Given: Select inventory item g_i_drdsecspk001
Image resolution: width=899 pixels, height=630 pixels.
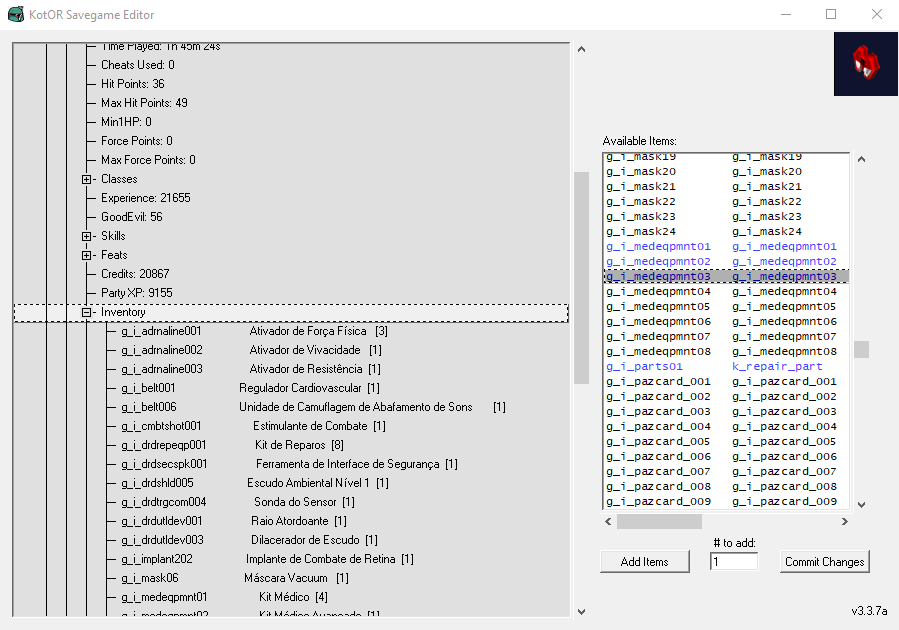Looking at the screenshot, I should pyautogui.click(x=290, y=464).
